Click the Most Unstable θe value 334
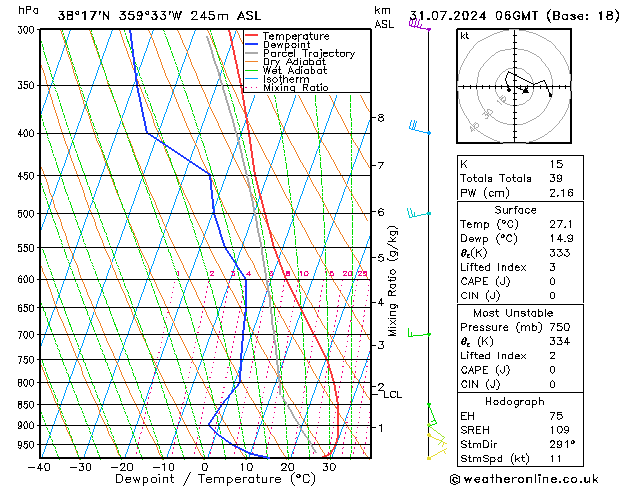The width and height of the screenshot is (629, 486). [x=560, y=342]
